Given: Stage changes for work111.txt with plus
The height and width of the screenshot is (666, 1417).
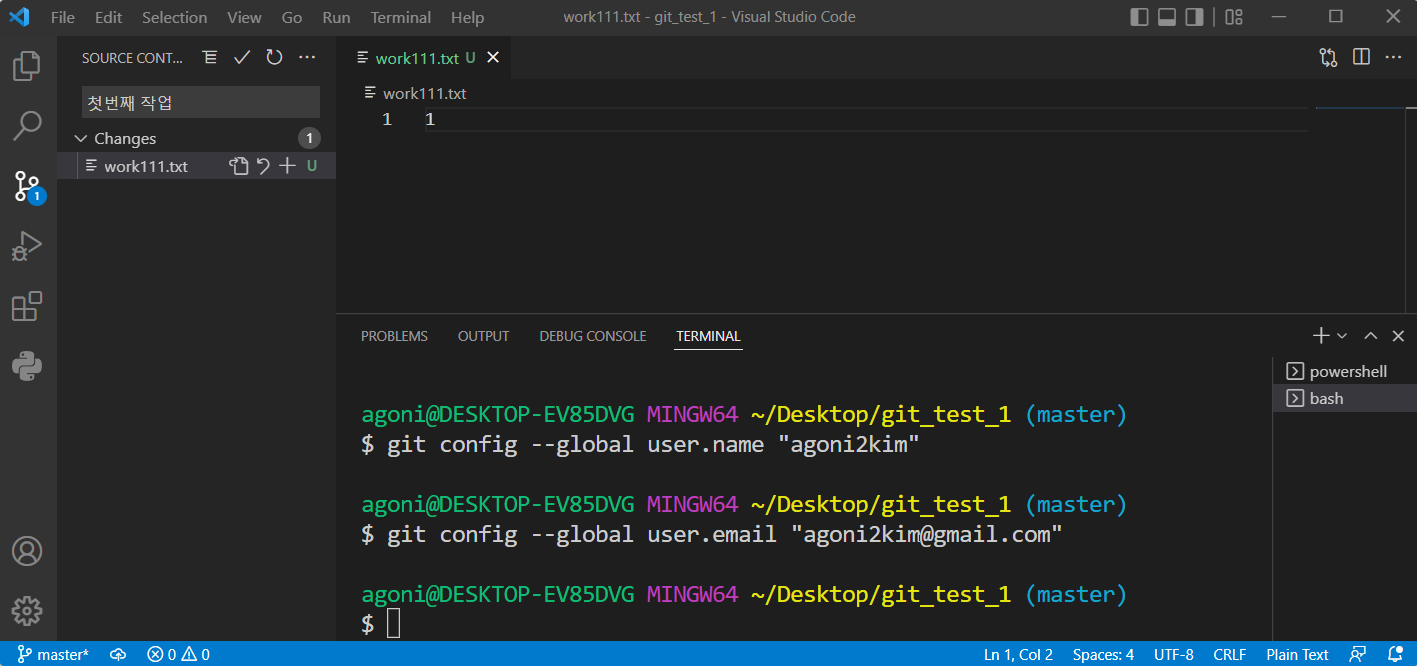Looking at the screenshot, I should tap(287, 166).
